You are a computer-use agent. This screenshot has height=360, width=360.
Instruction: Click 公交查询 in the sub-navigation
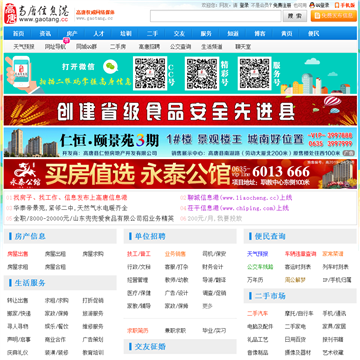(x=180, y=47)
